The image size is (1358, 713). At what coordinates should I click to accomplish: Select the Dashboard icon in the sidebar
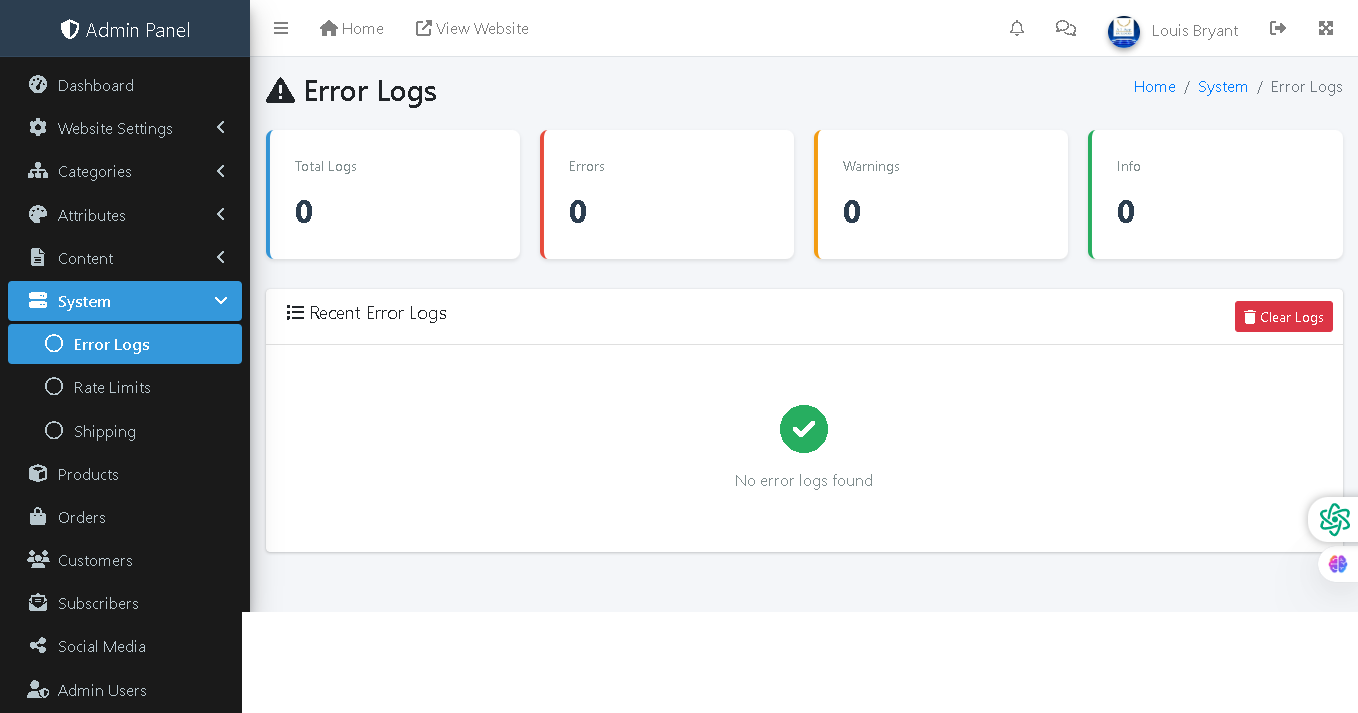pos(38,85)
